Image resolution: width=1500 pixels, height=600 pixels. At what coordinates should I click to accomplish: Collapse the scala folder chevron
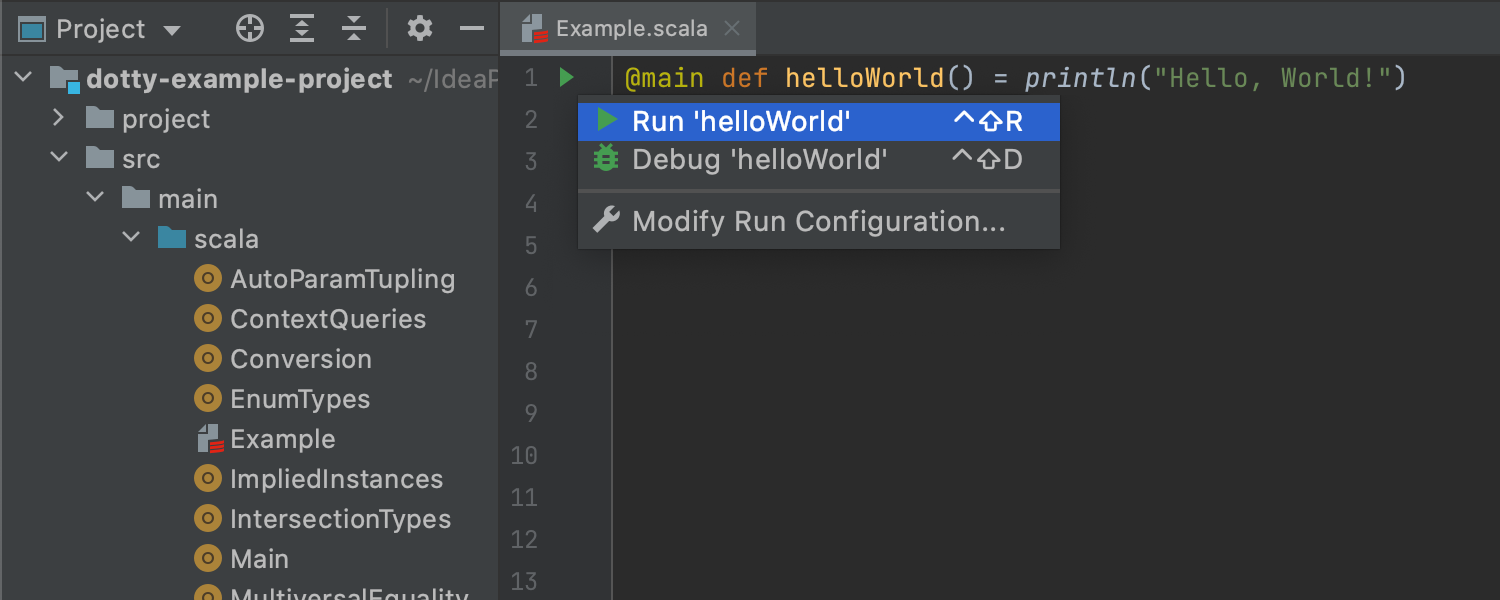pyautogui.click(x=132, y=238)
